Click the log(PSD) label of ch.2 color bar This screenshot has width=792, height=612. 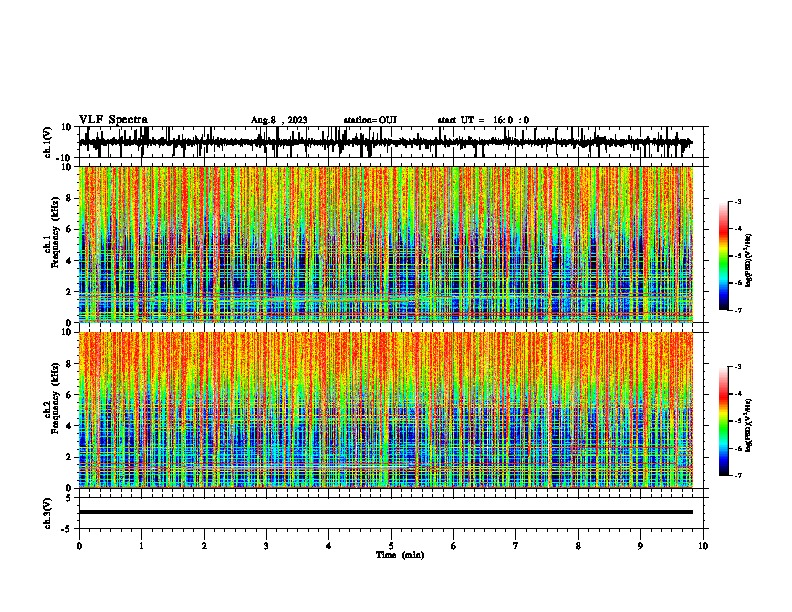(x=749, y=425)
